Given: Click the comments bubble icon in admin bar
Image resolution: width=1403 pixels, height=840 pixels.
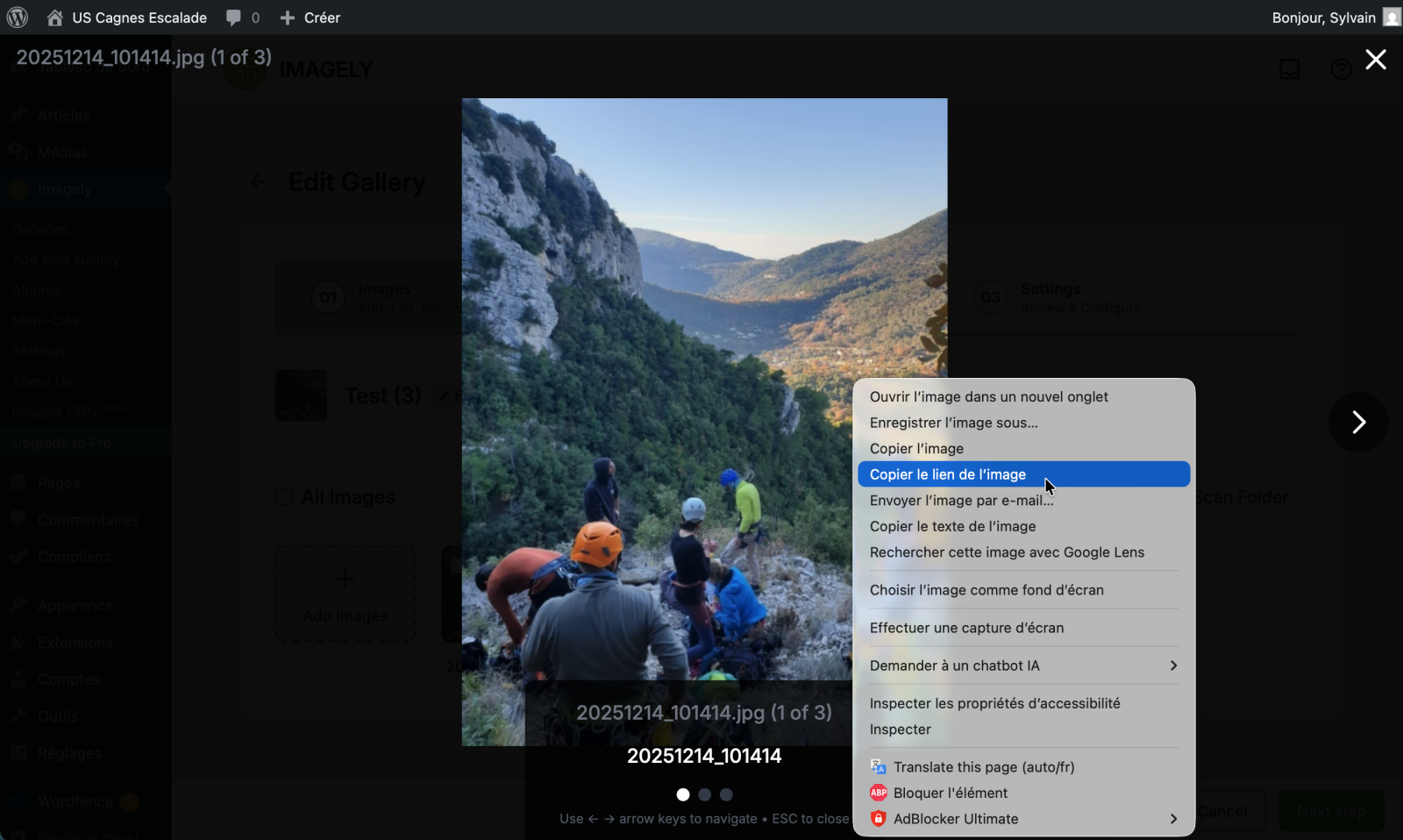Looking at the screenshot, I should click(x=233, y=18).
